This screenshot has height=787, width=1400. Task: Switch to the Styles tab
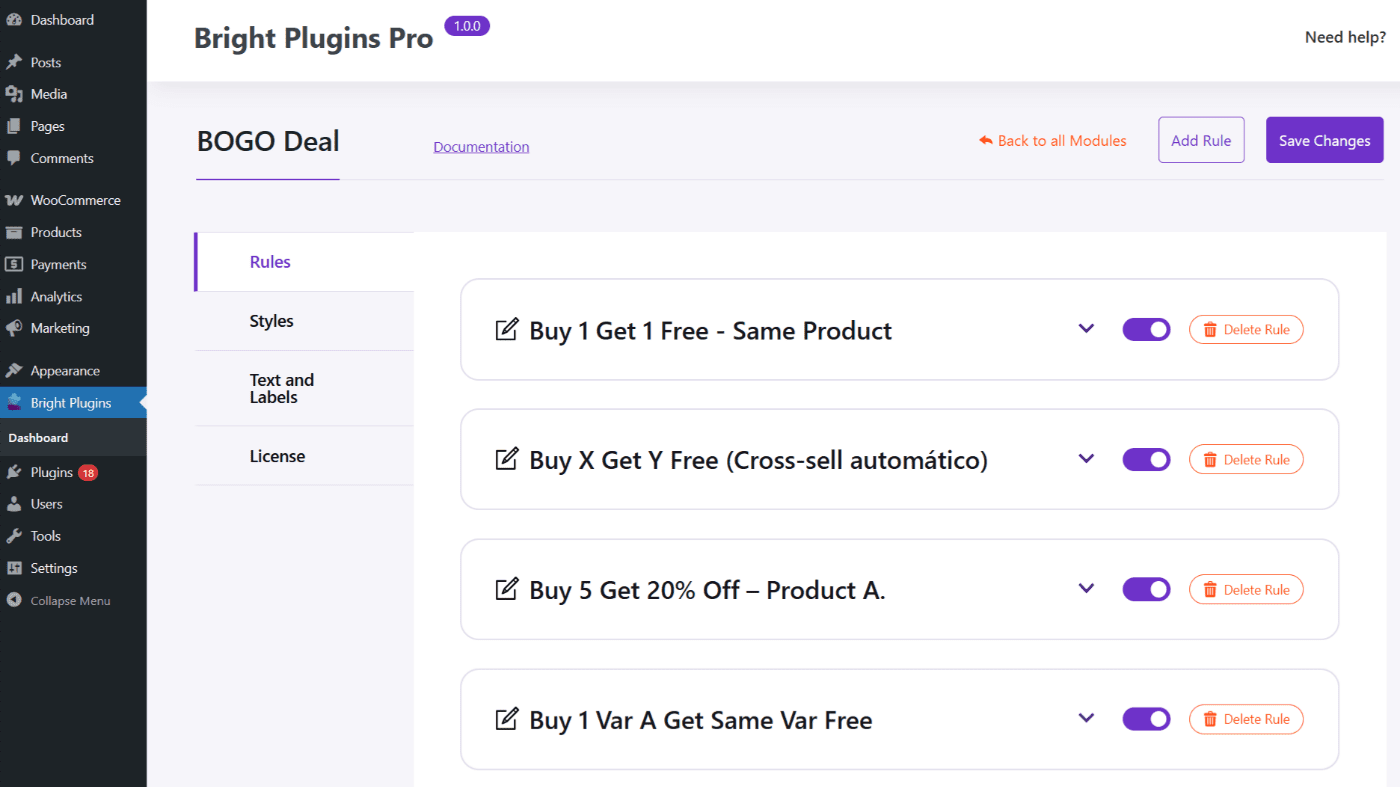(x=272, y=321)
